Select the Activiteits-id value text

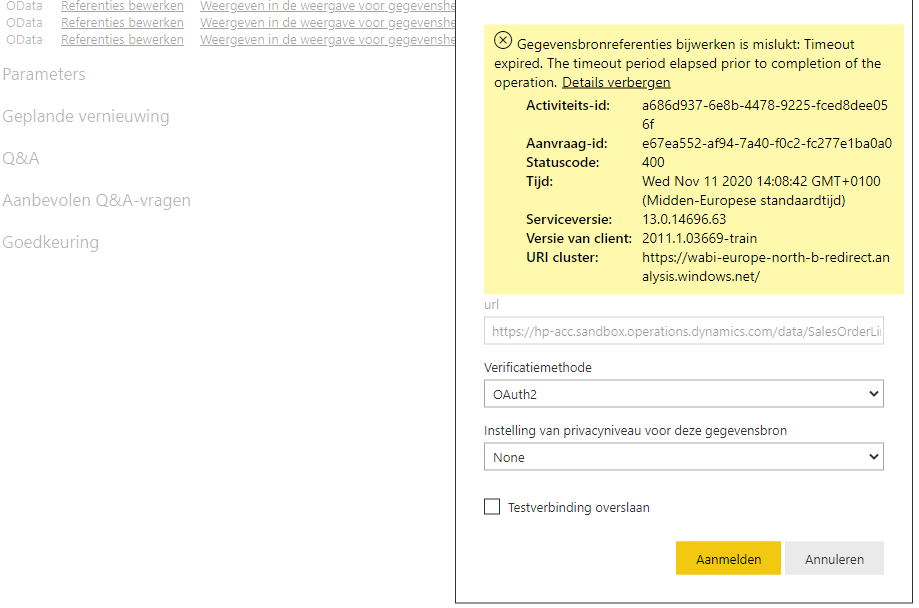[x=765, y=115]
